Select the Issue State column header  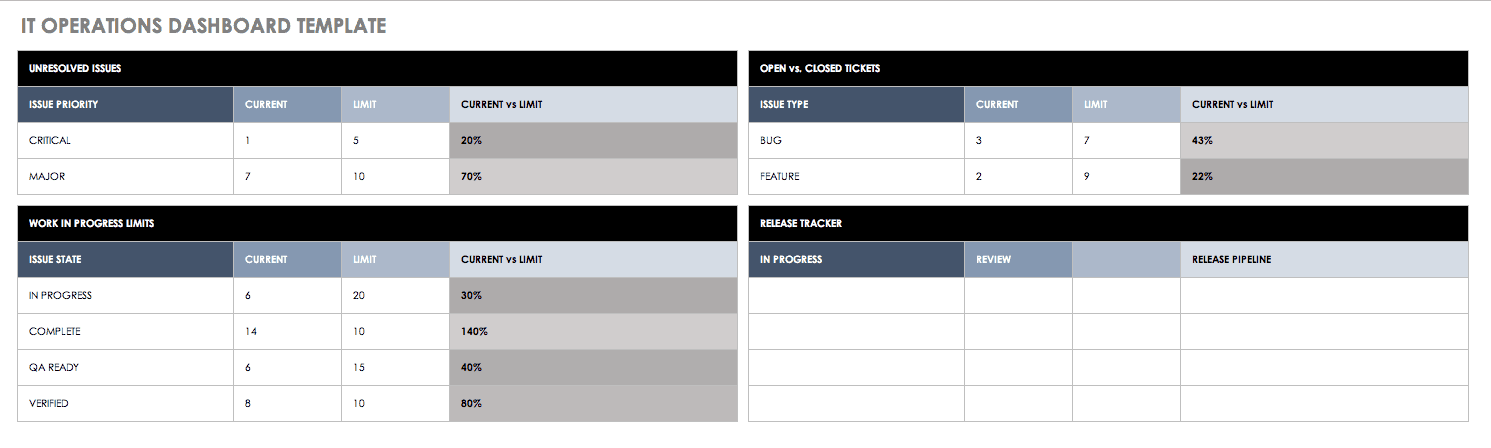[x=56, y=260]
